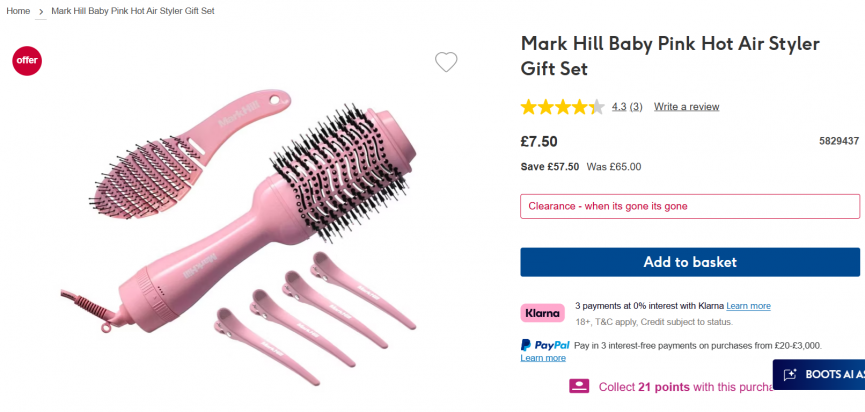Click the breadcrumb chevron separator
Viewport: 865px width, 412px height.
(x=41, y=11)
